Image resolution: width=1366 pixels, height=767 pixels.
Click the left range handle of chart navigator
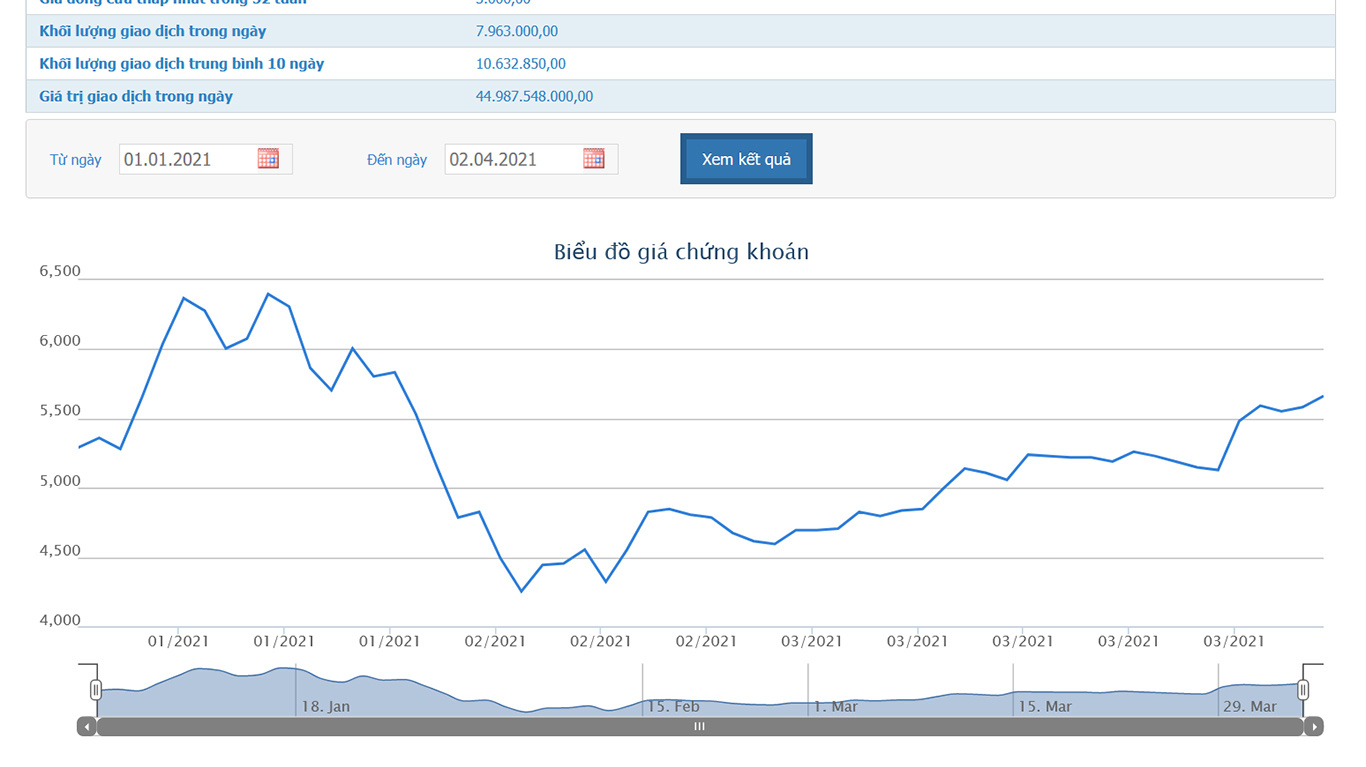point(96,689)
